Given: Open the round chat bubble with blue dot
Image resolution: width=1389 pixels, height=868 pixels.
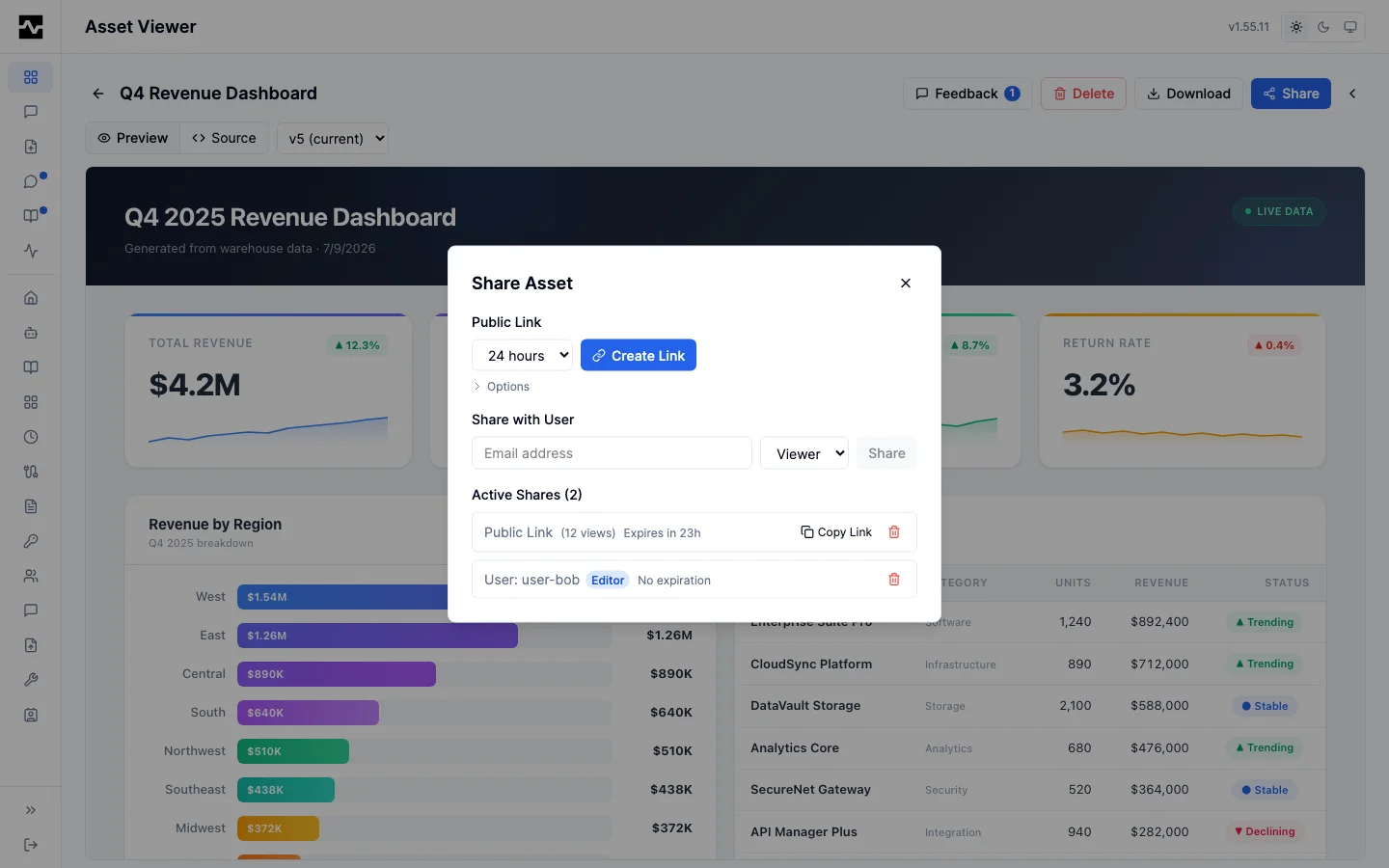Looking at the screenshot, I should (31, 181).
